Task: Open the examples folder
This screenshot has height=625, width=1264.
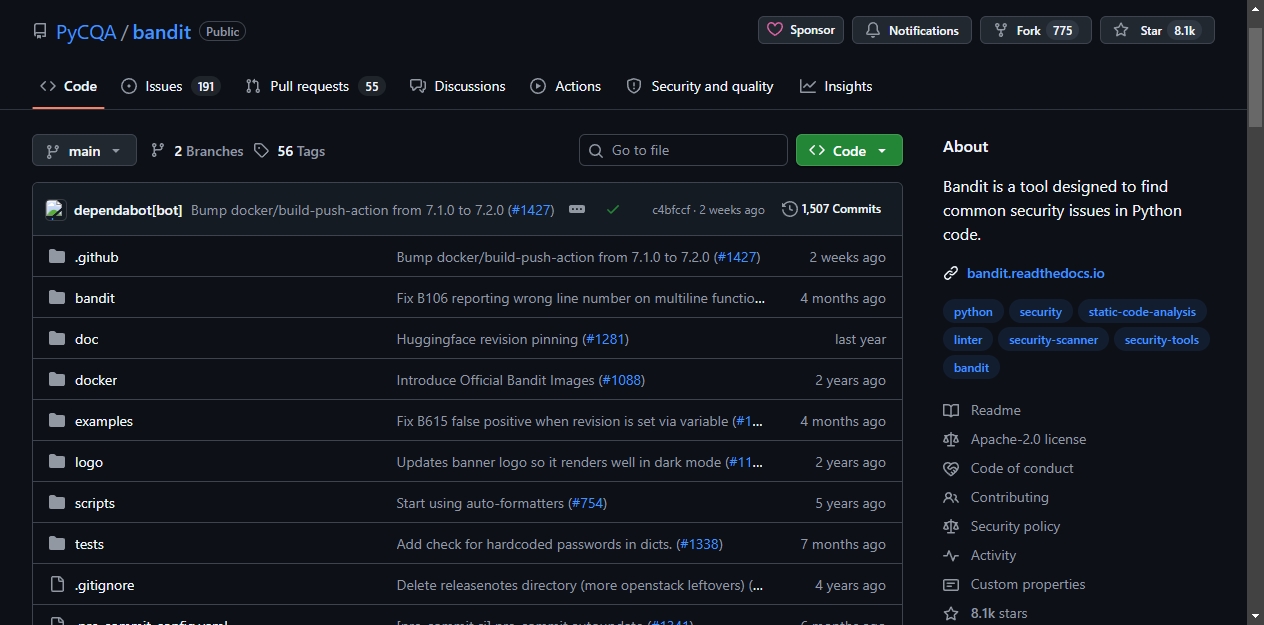Action: pyautogui.click(x=104, y=421)
